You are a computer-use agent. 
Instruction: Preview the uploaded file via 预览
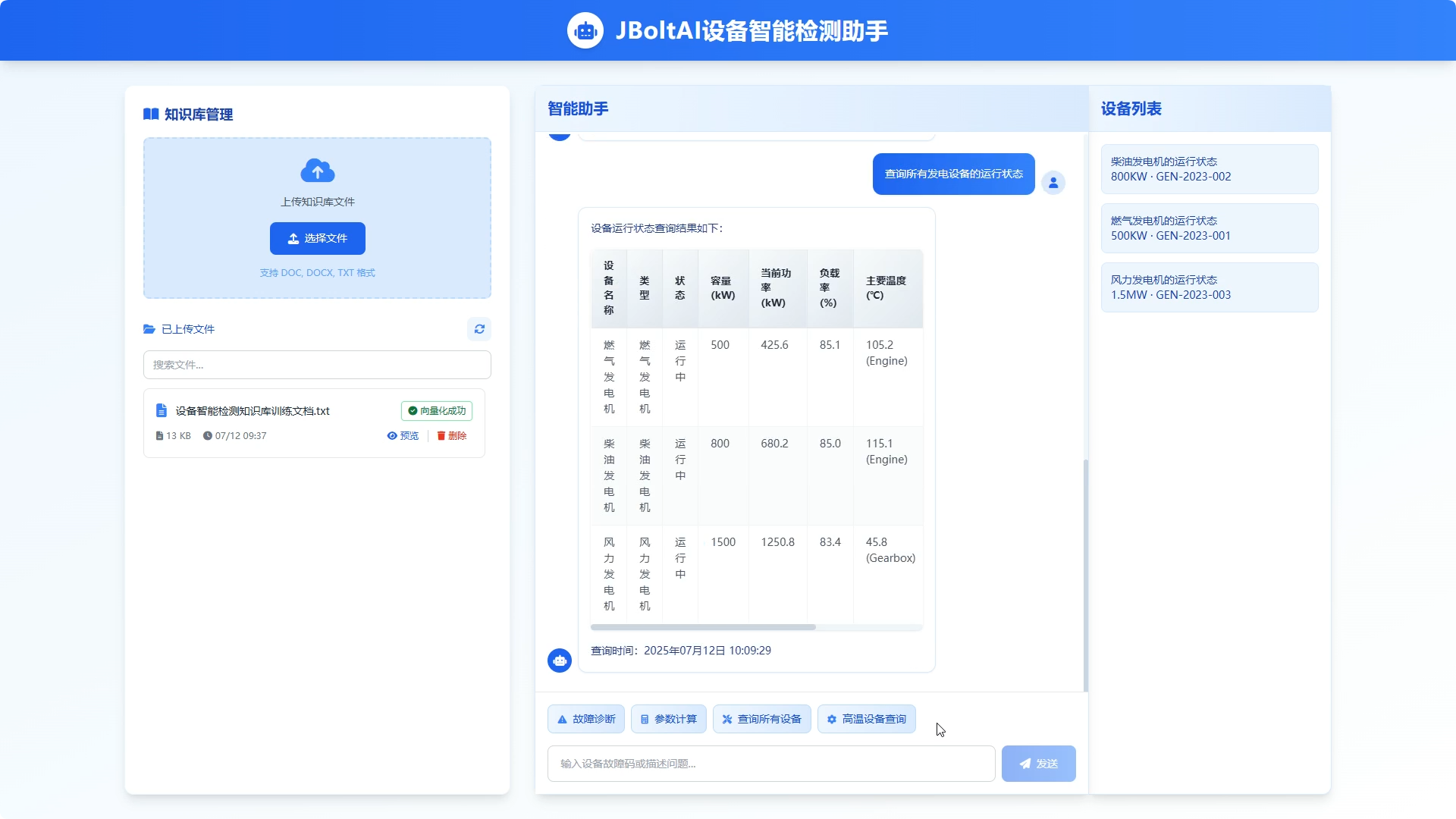point(403,436)
